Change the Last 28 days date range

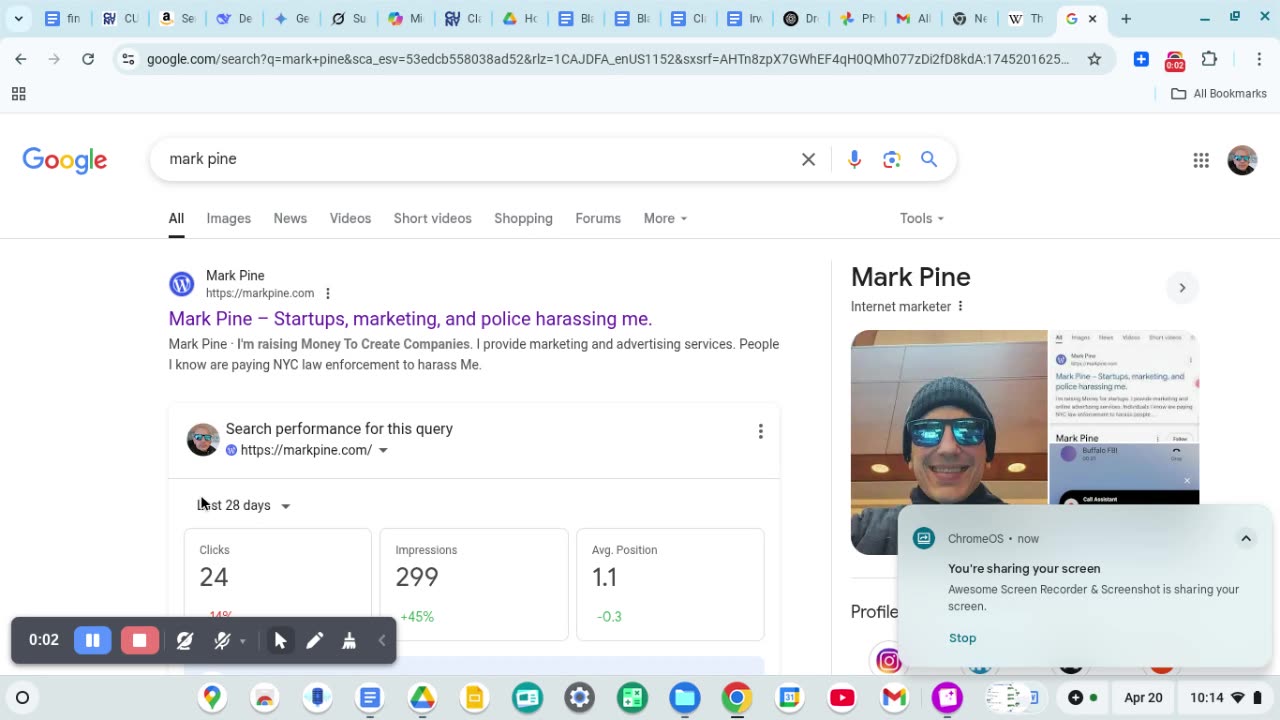coord(243,505)
